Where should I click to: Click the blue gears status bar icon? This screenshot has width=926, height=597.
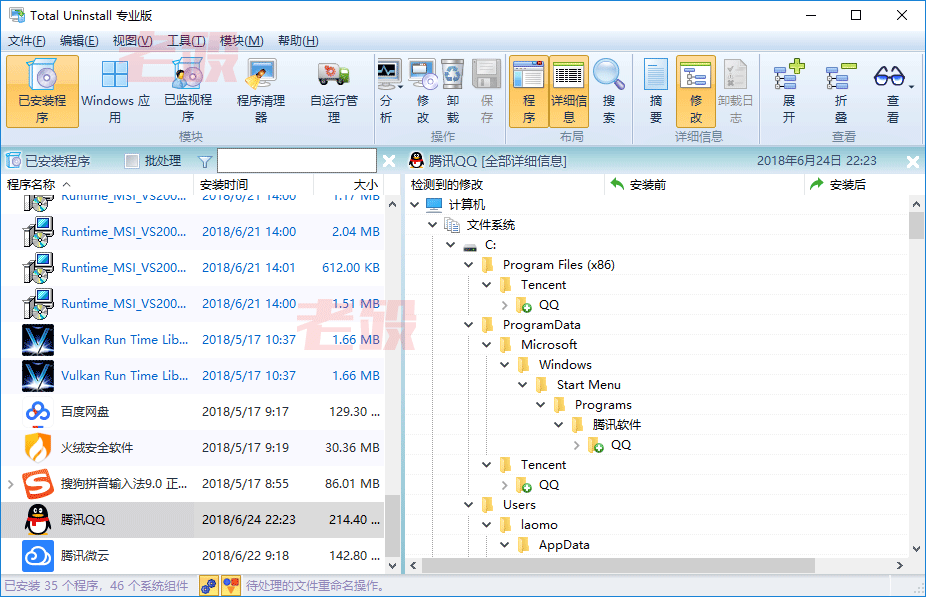point(208,586)
